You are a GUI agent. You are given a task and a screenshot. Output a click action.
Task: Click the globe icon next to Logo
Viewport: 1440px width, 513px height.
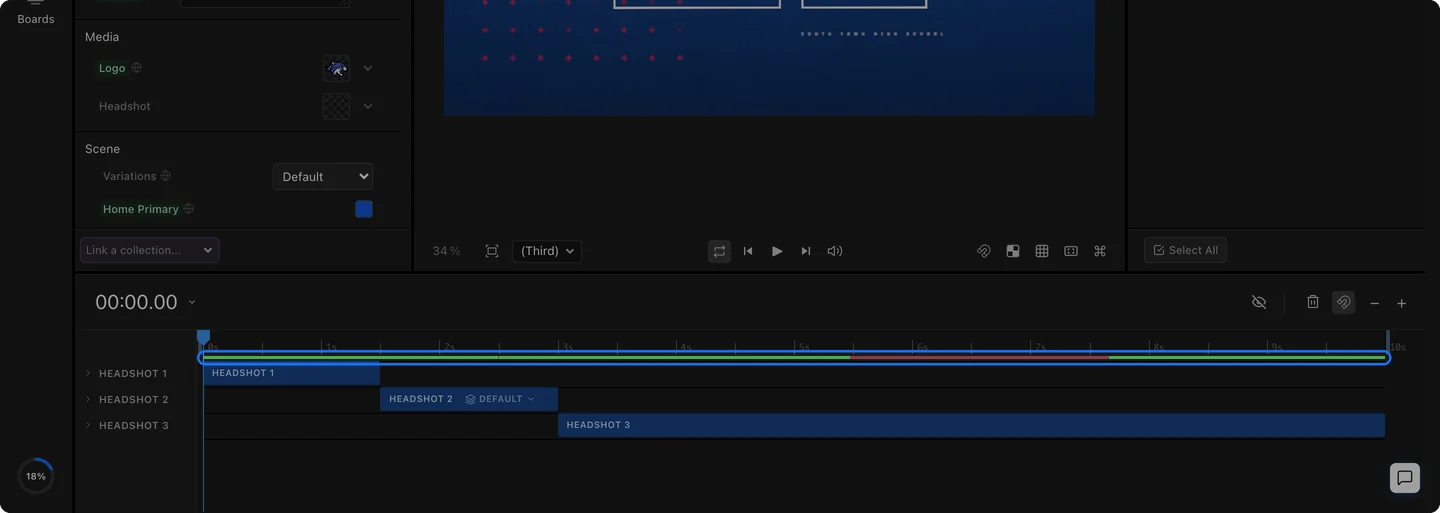(137, 68)
